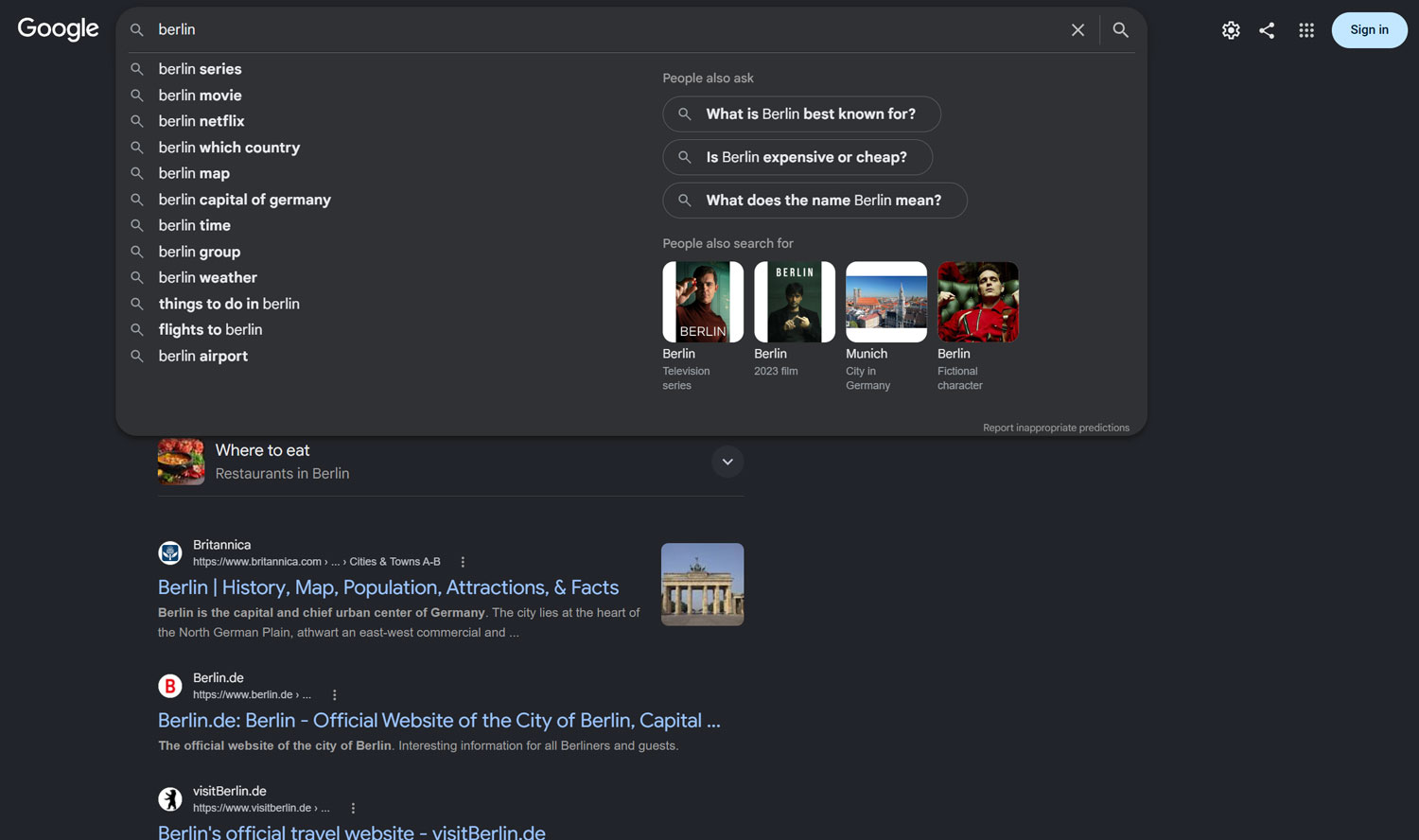
Task: Open Berlin Fictional character thumbnail
Action: pyautogui.click(x=978, y=302)
